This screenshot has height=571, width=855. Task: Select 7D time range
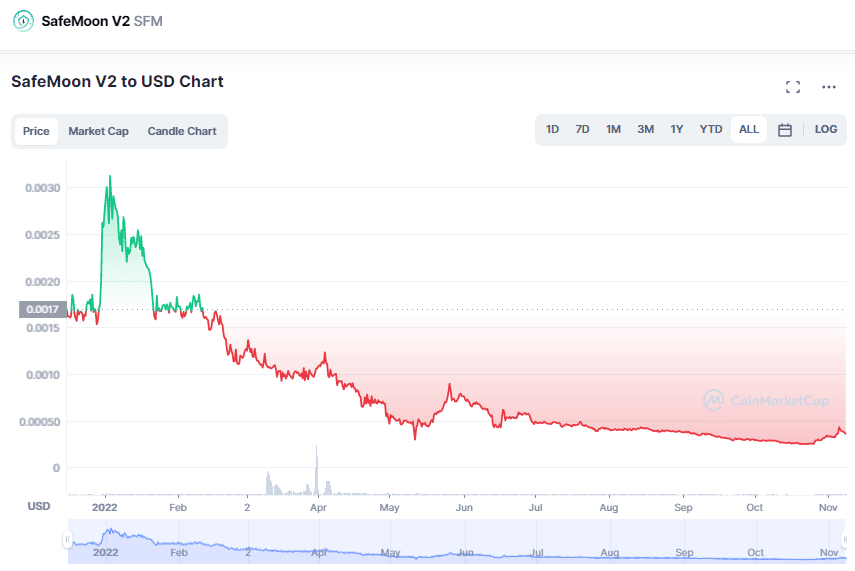click(x=582, y=129)
